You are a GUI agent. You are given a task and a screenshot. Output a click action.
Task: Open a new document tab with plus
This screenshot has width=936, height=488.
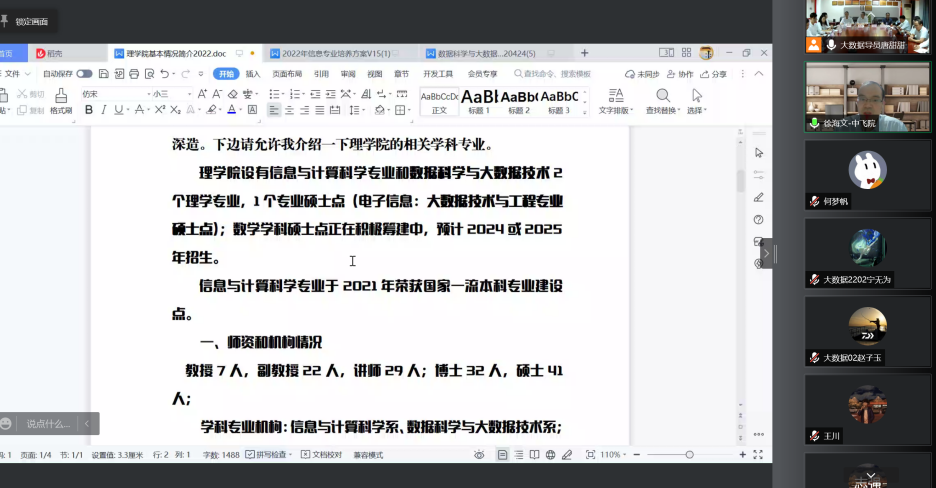coord(584,53)
